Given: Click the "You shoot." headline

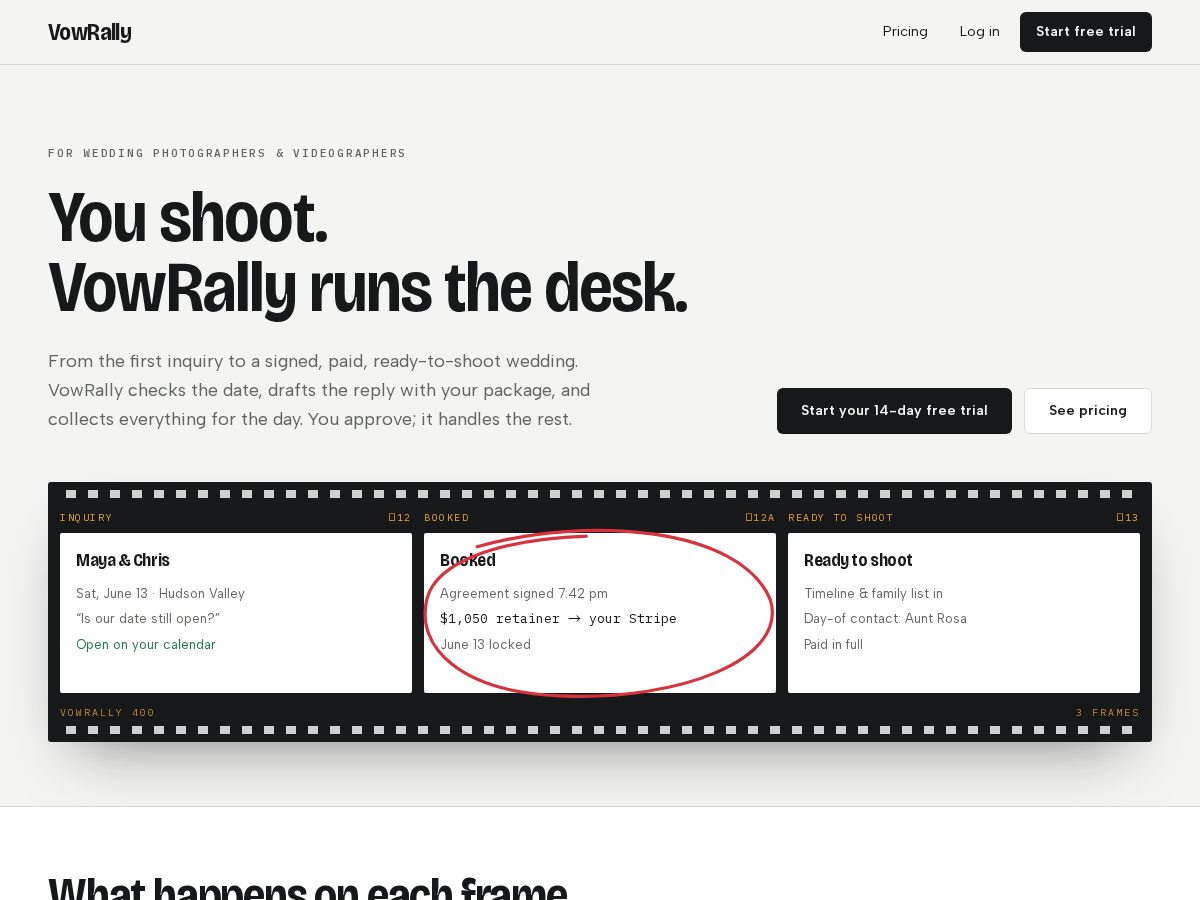Looking at the screenshot, I should (x=188, y=218).
